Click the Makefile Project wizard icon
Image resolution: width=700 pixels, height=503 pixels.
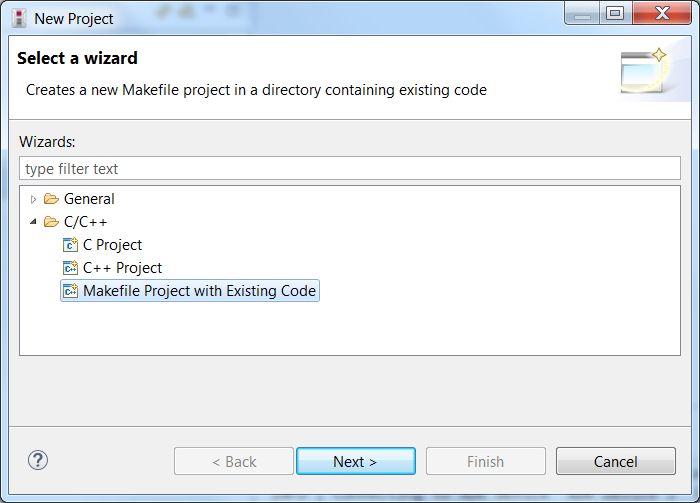[71, 291]
